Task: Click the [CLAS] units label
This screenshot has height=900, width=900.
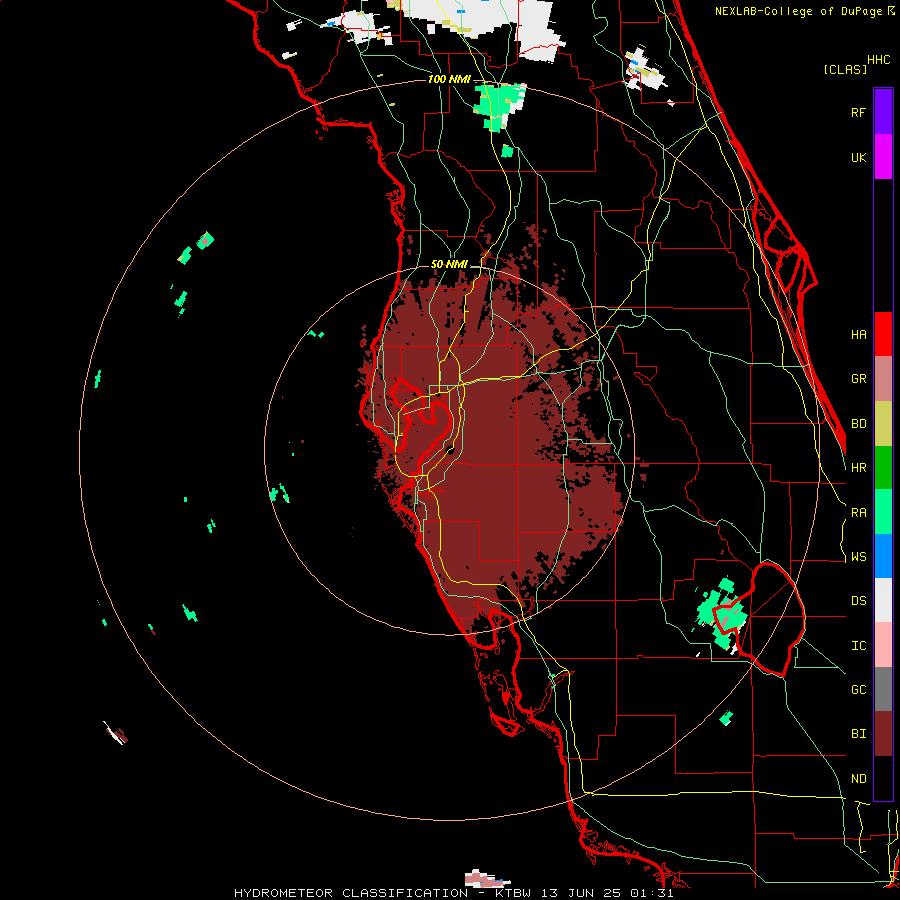Action: click(x=845, y=69)
